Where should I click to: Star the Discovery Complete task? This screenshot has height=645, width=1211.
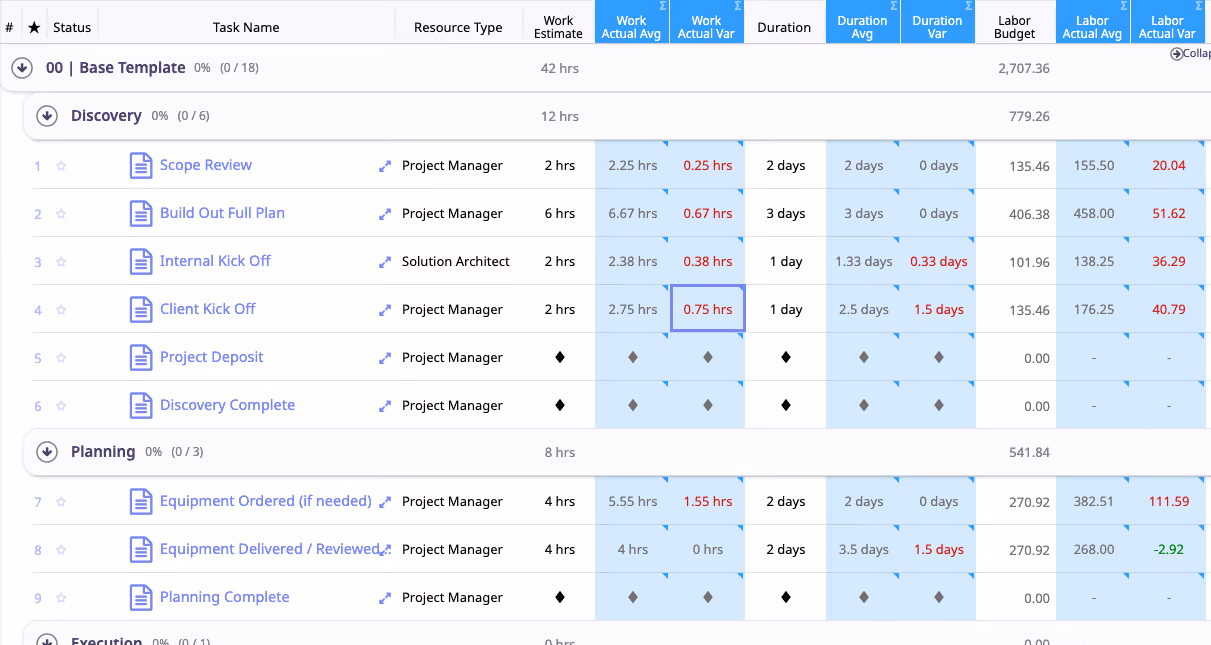61,406
